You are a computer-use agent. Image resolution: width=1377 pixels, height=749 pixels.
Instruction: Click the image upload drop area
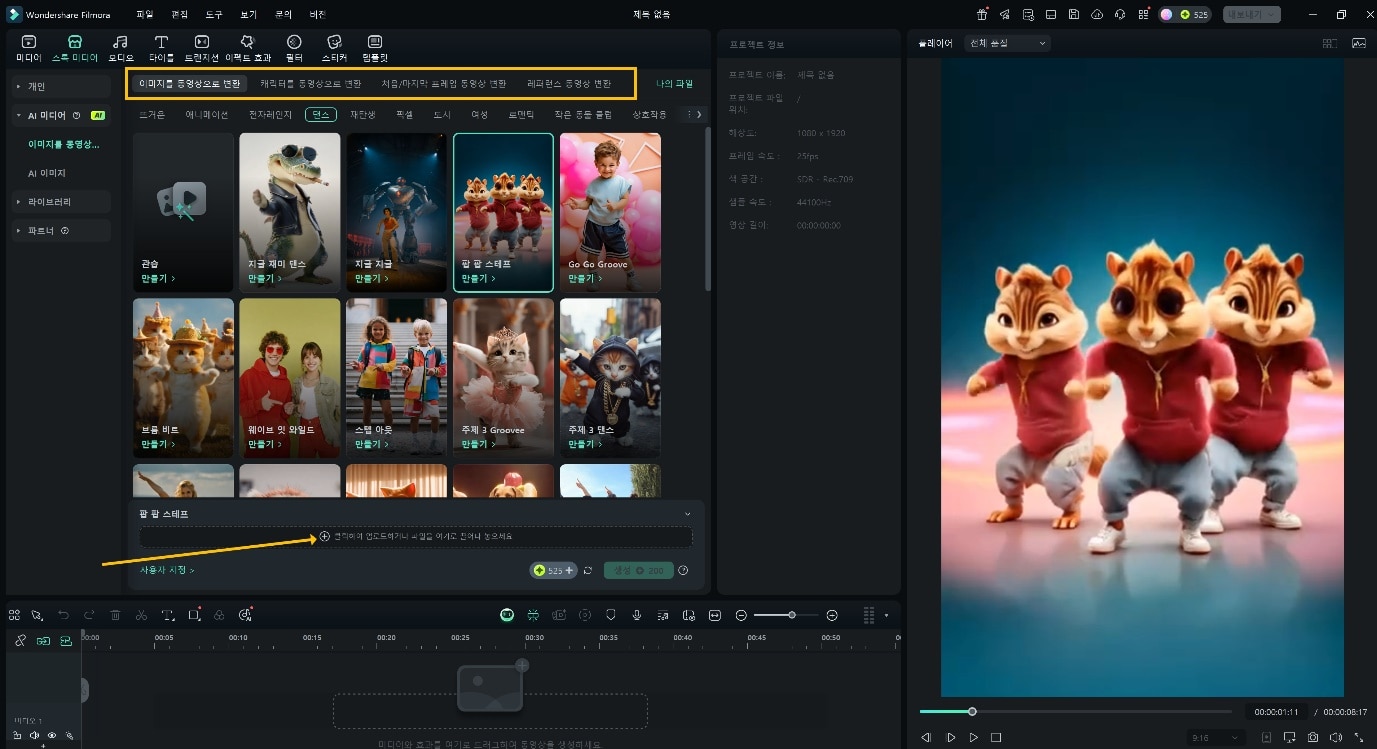point(416,537)
